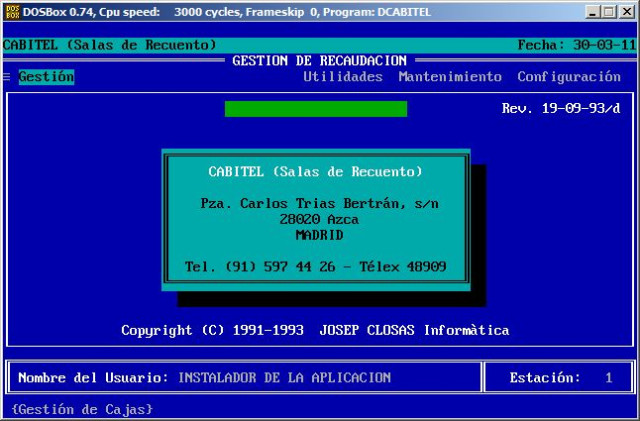Click the Pza. Carlos Trias Bertrán address line
Screen dimensions: 640x421
[320, 203]
